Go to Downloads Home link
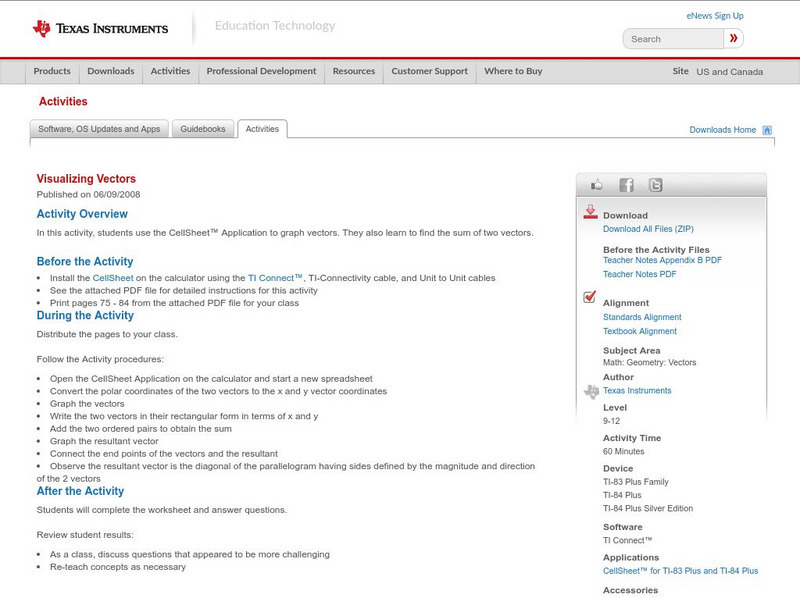Viewport: 800px width, 598px height. [x=722, y=130]
